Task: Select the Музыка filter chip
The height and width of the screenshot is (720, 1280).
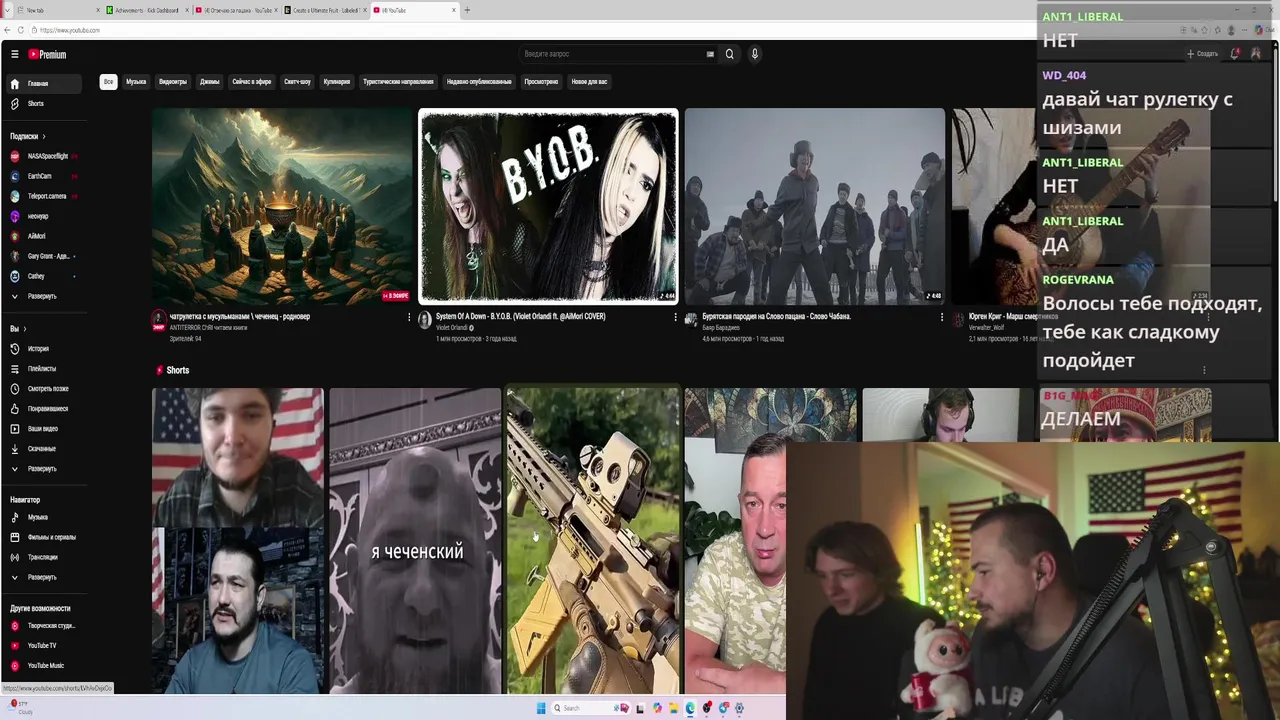Action: pyautogui.click(x=136, y=82)
